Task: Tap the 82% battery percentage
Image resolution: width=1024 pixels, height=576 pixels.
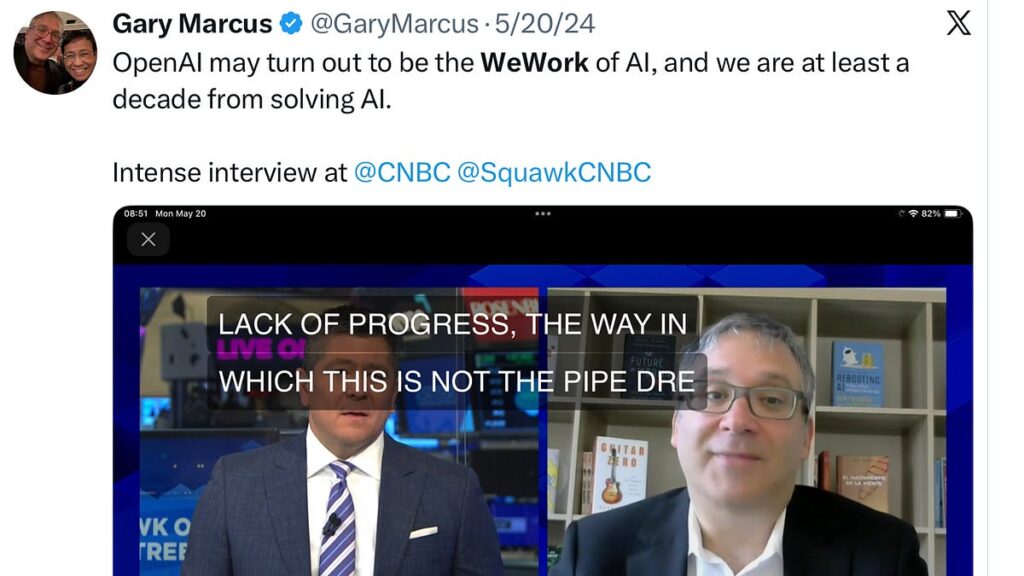Action: (x=931, y=214)
